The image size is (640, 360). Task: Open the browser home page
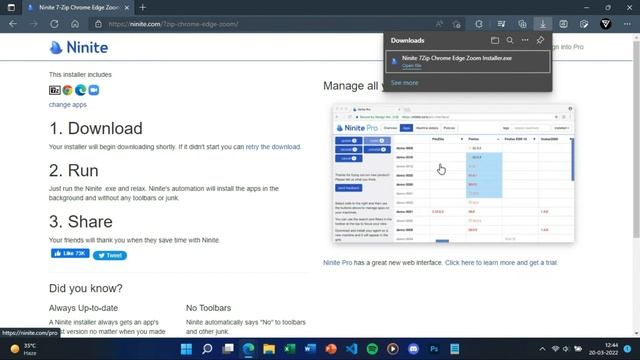tap(75, 24)
